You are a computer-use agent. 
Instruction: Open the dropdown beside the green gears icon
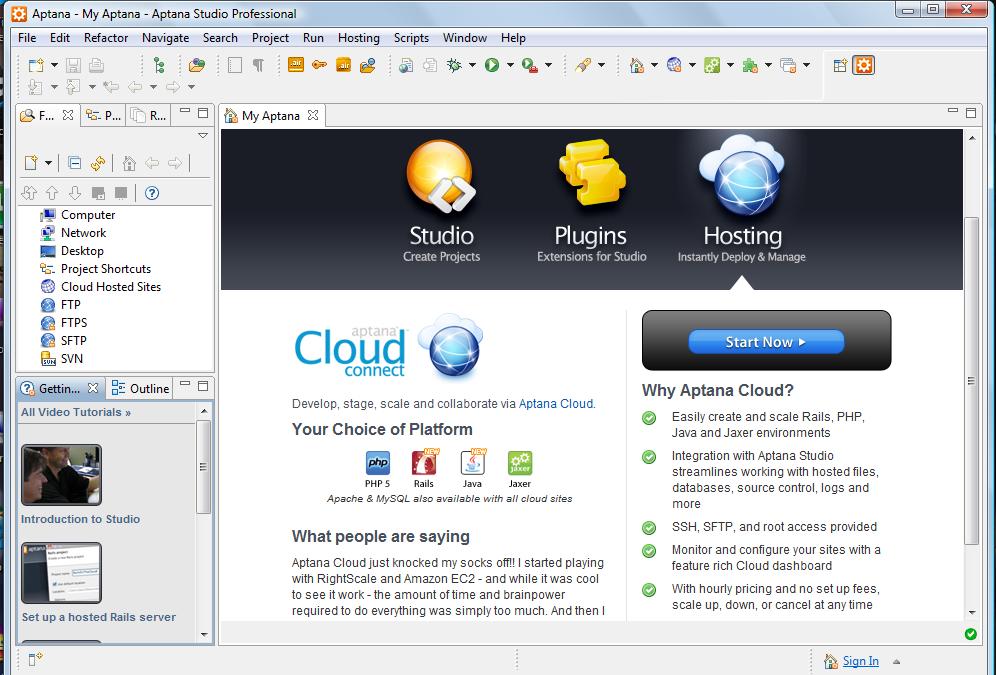click(730, 65)
